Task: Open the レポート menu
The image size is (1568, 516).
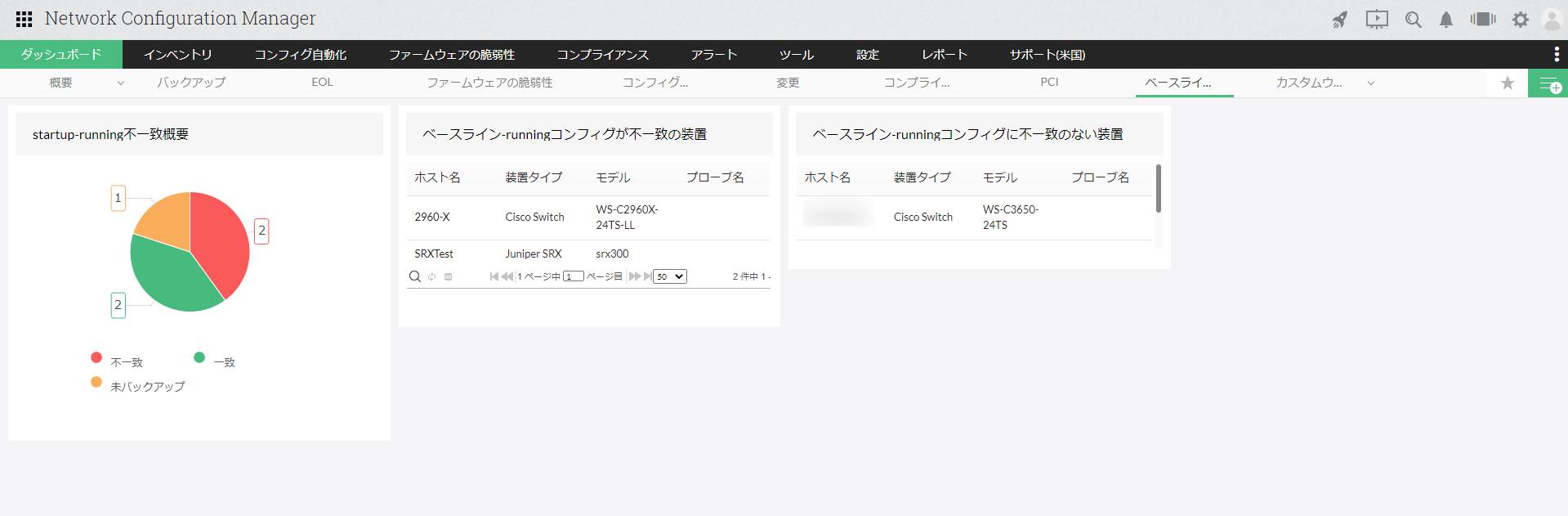Action: [x=945, y=54]
